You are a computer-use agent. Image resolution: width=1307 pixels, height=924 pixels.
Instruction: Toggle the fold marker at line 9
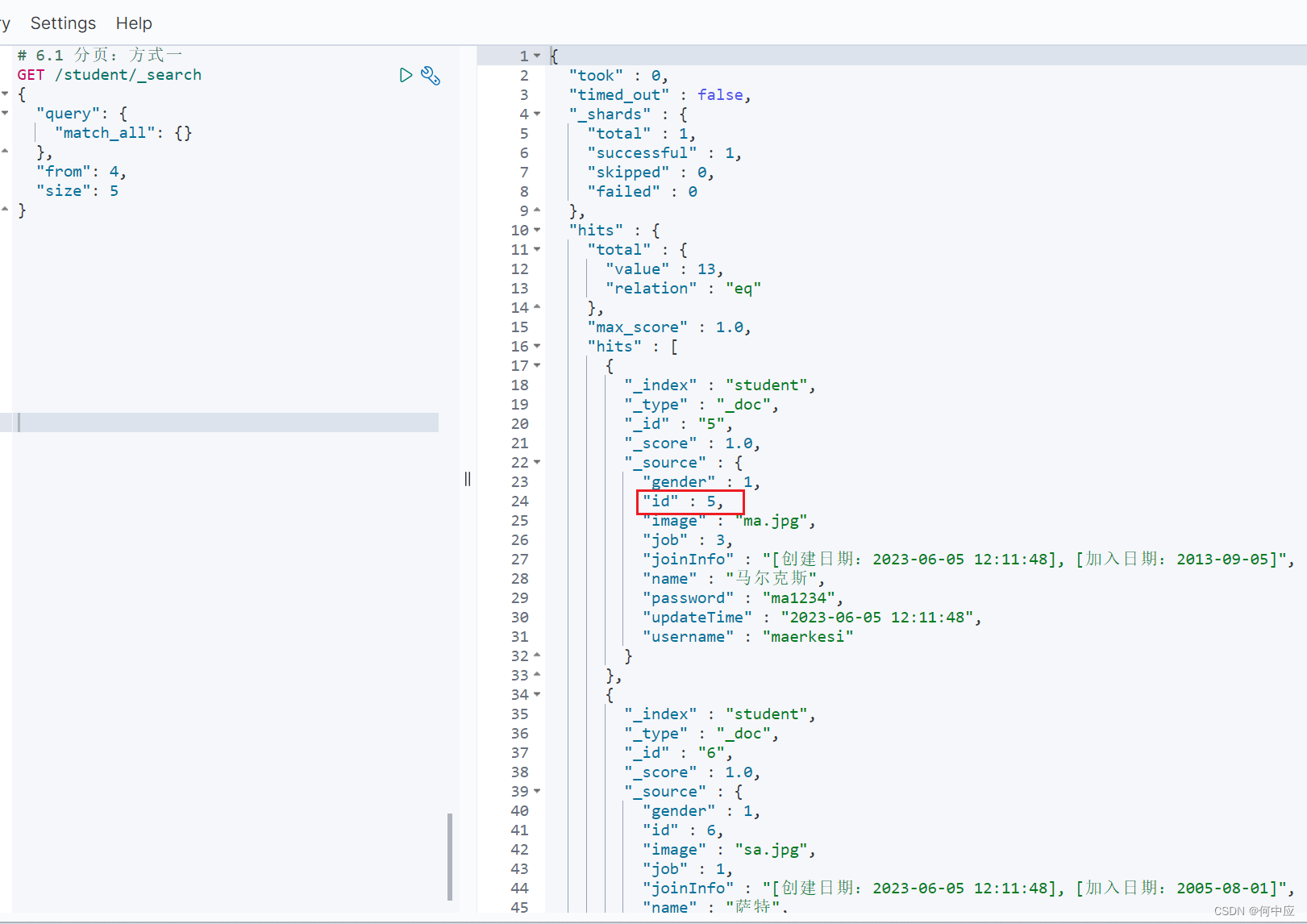tap(537, 210)
